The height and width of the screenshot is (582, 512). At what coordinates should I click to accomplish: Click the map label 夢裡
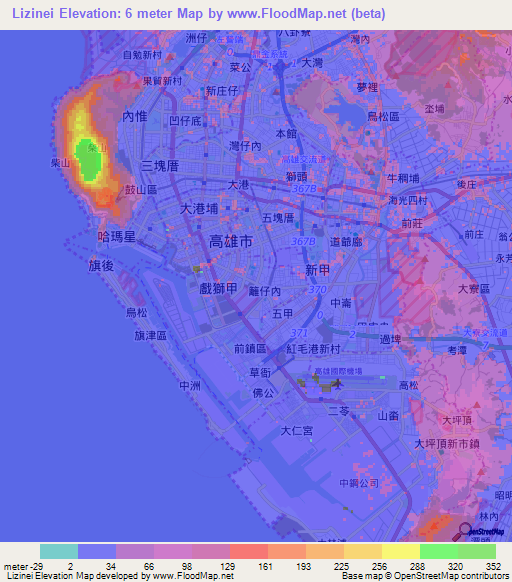coord(367,88)
